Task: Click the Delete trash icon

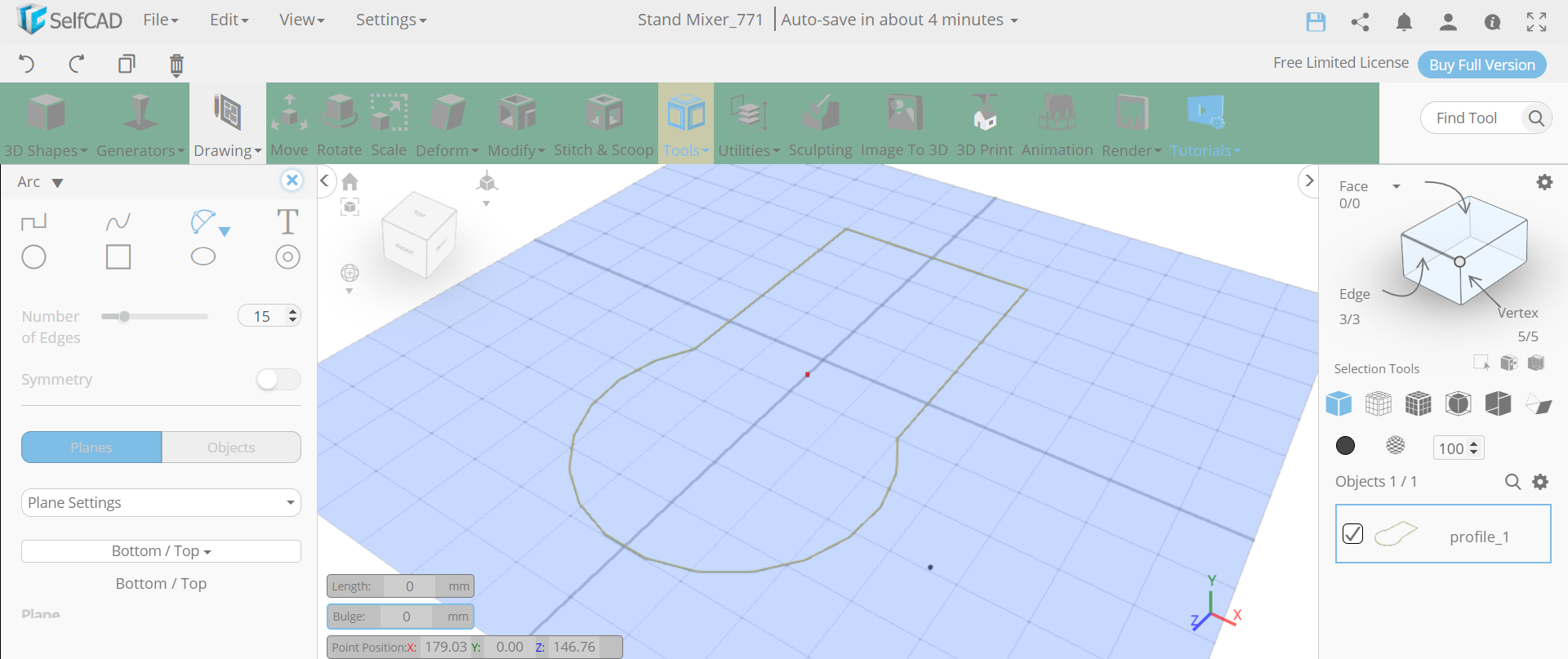Action: click(176, 65)
